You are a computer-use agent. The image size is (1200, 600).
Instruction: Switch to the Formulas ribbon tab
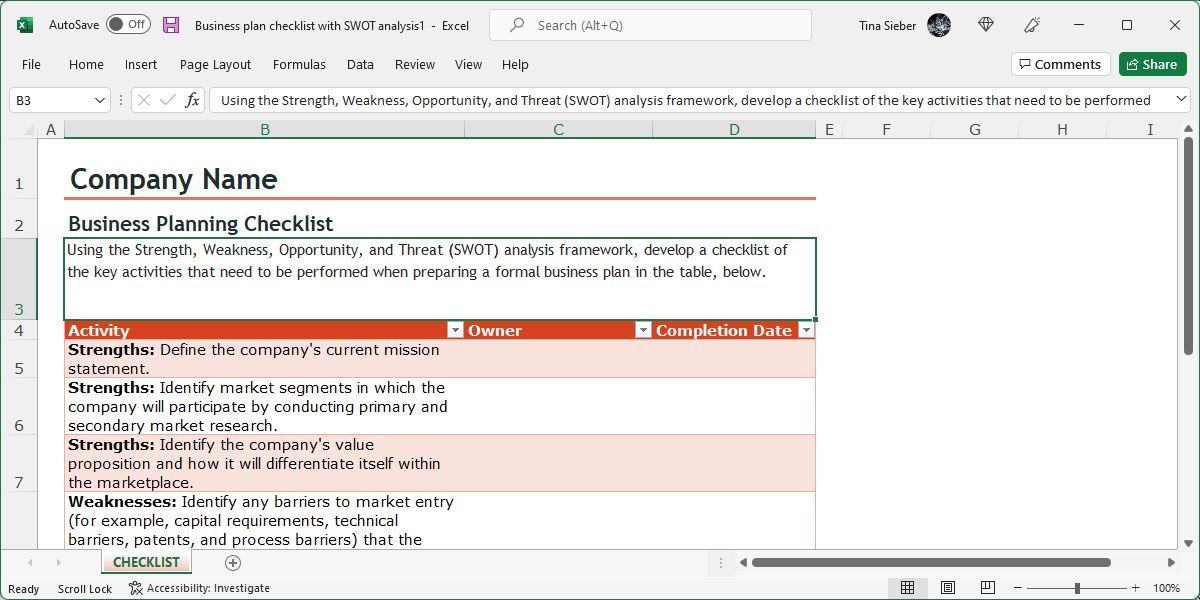tap(299, 64)
